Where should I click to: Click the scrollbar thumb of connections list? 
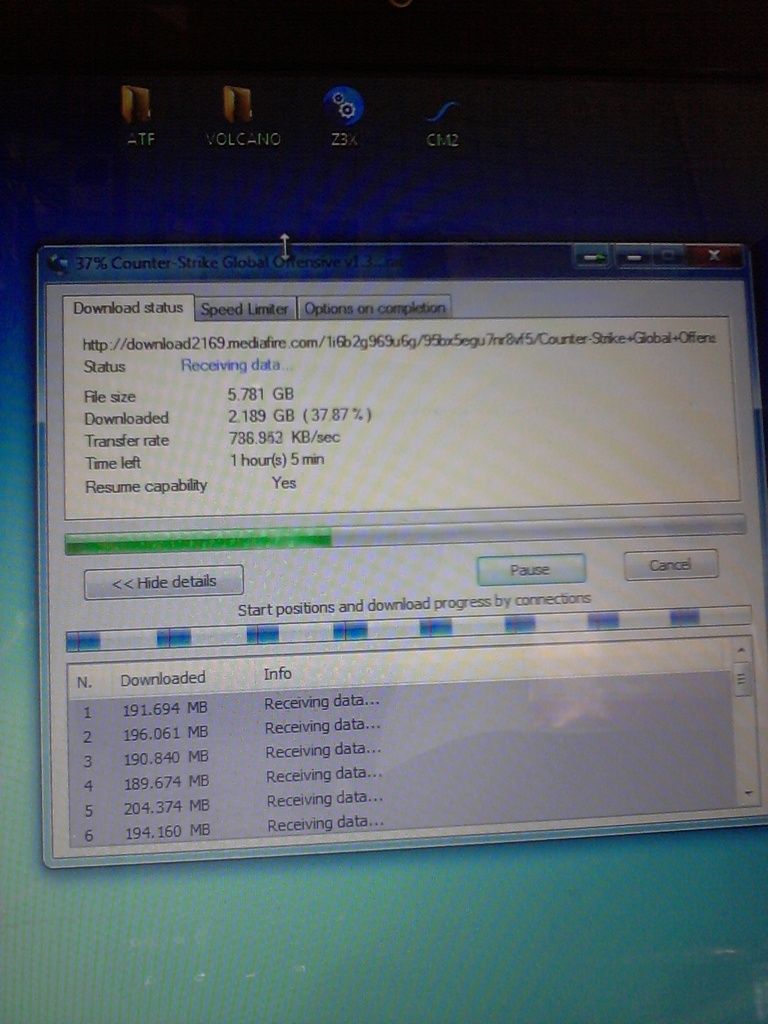742,679
